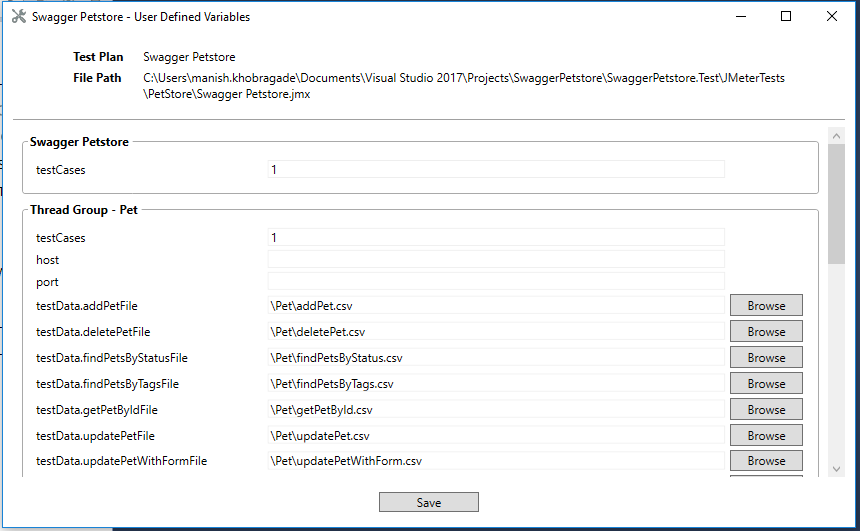Maximize the User Defined Variables window

[786, 16]
